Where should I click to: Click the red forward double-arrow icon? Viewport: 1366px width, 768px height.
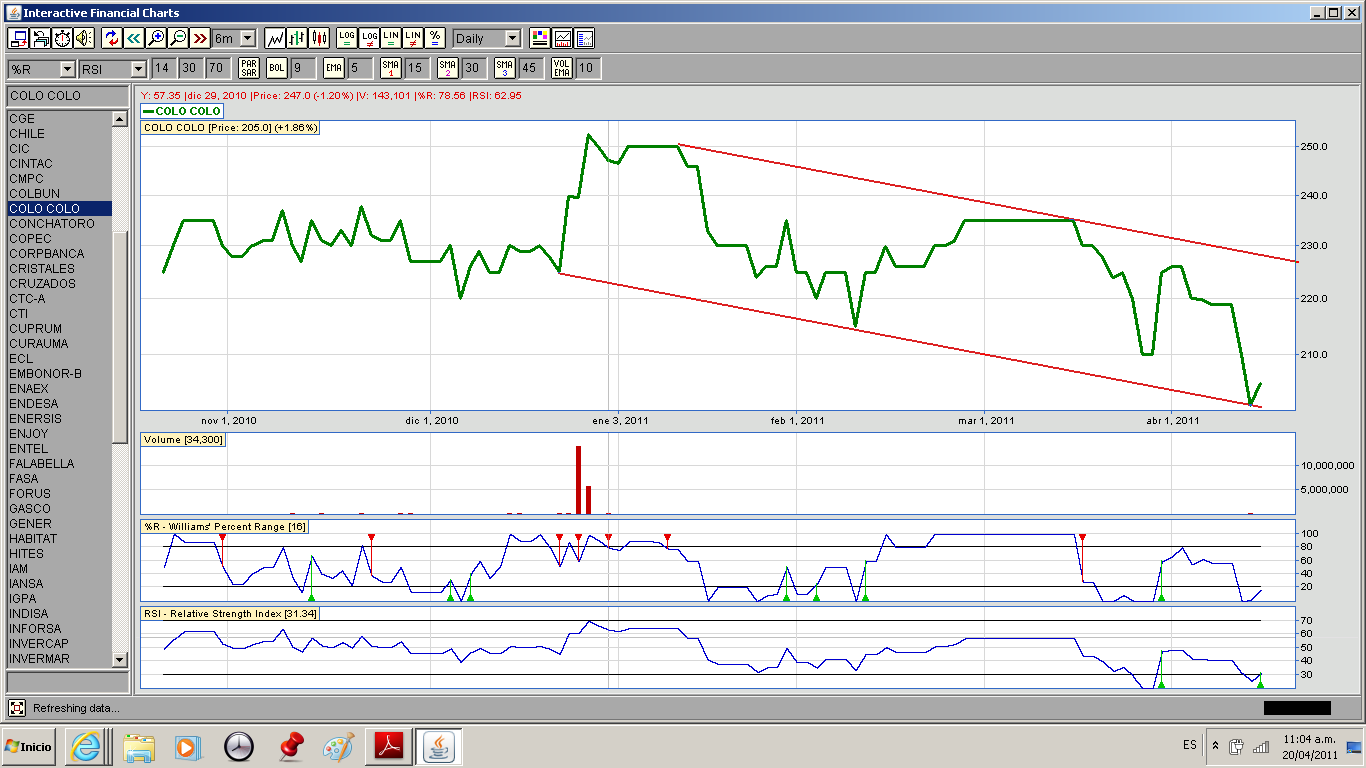click(200, 38)
